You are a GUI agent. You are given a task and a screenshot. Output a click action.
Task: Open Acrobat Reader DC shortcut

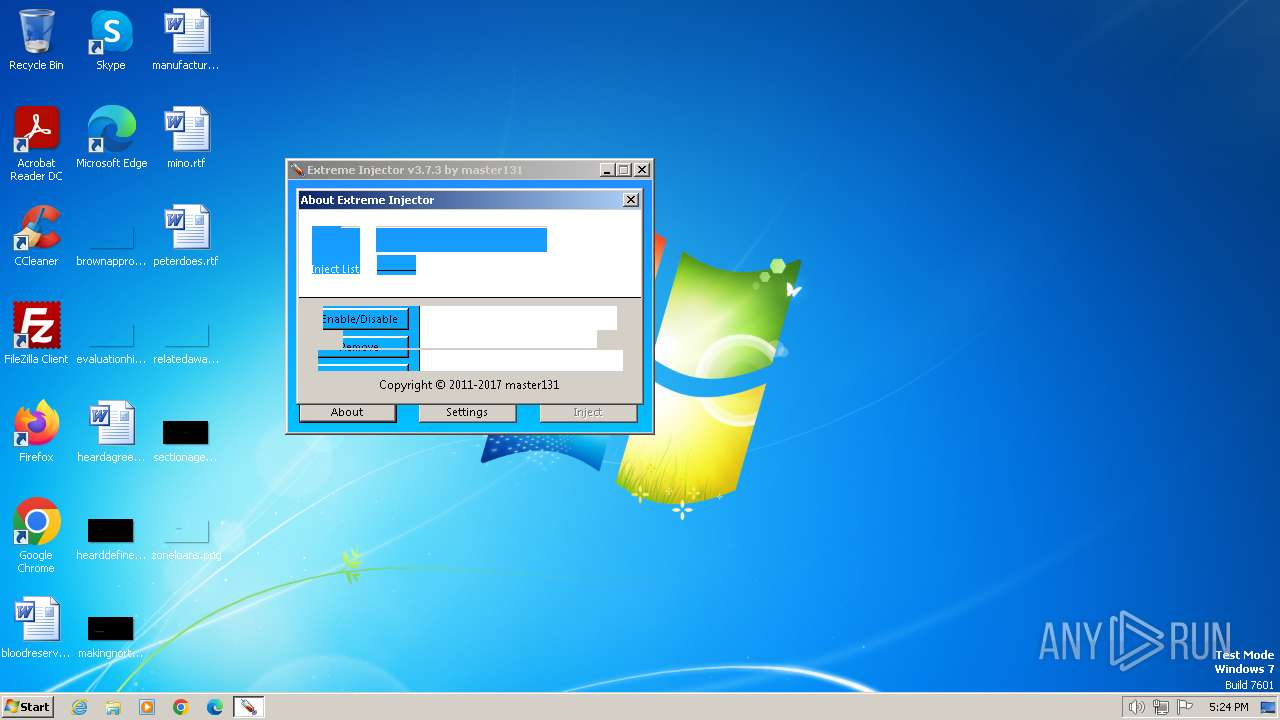[x=36, y=144]
